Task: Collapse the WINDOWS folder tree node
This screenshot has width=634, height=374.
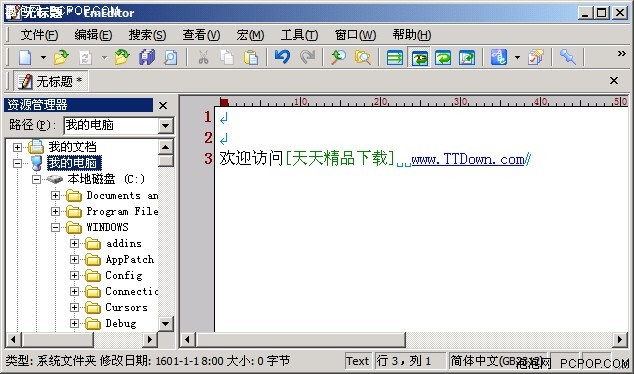Action: click(x=55, y=228)
